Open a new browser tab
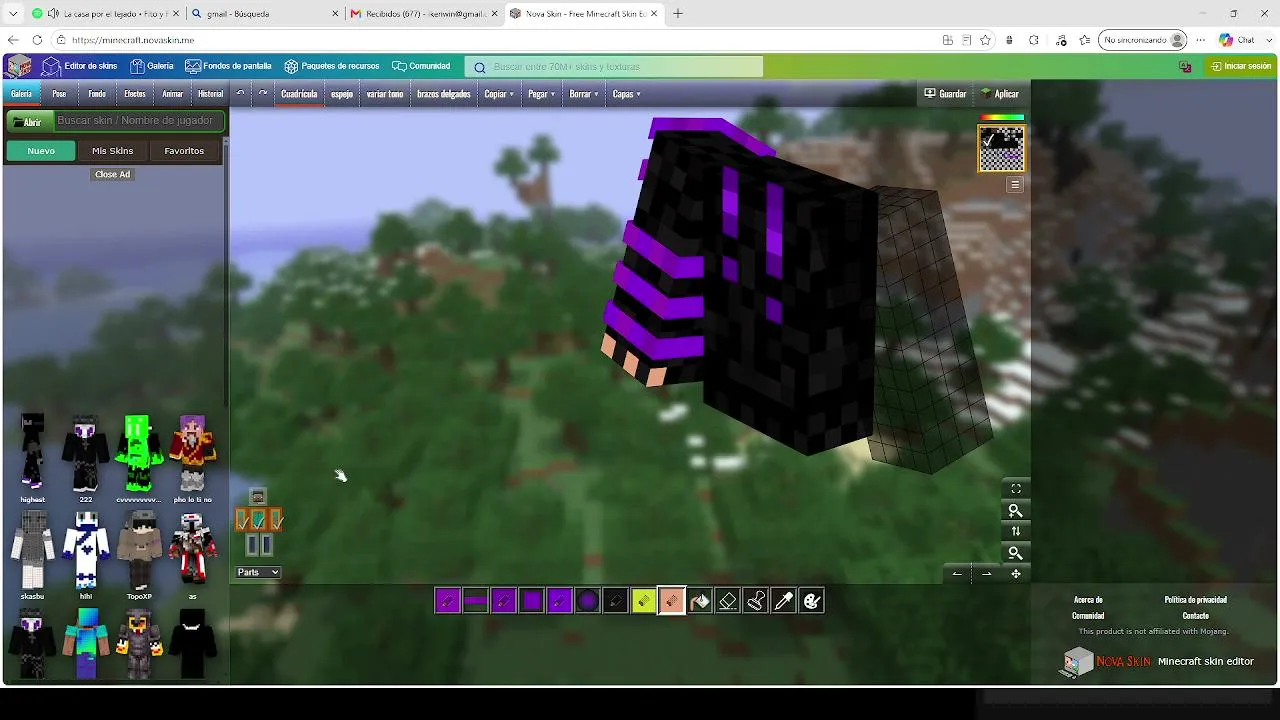Screen dimensions: 1280x720 pyautogui.click(x=678, y=14)
